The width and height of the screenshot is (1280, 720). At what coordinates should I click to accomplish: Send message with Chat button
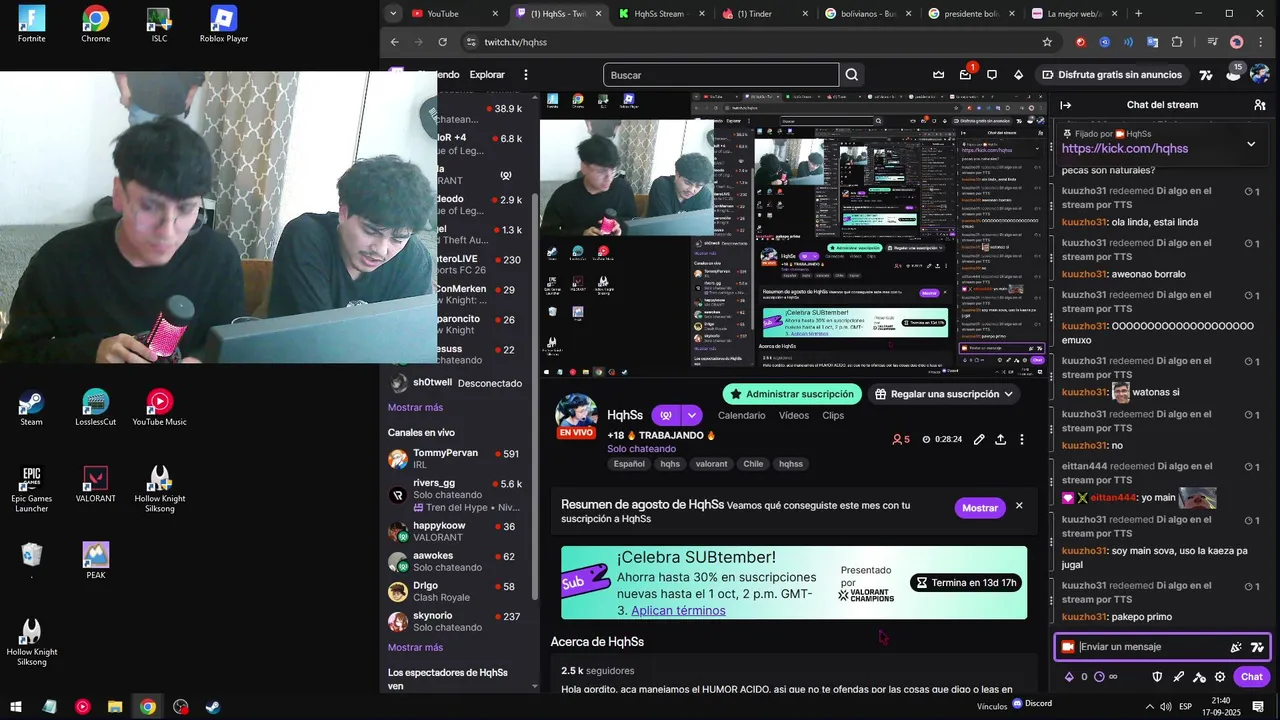pyautogui.click(x=1252, y=677)
